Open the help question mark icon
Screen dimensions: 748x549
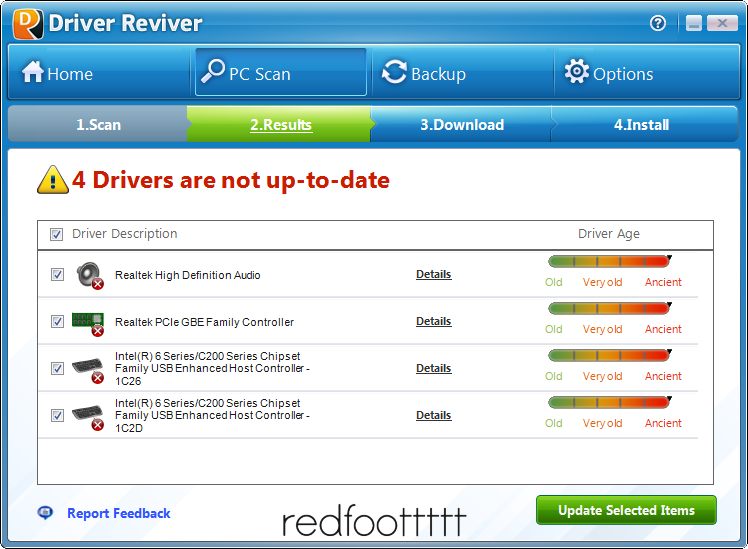[x=658, y=23]
